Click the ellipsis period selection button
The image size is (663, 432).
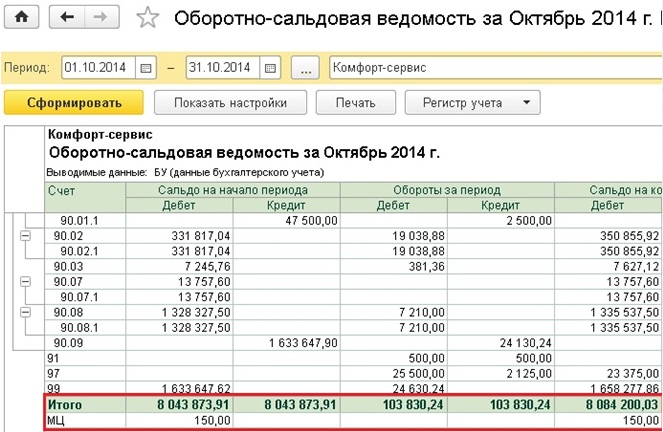(x=307, y=68)
